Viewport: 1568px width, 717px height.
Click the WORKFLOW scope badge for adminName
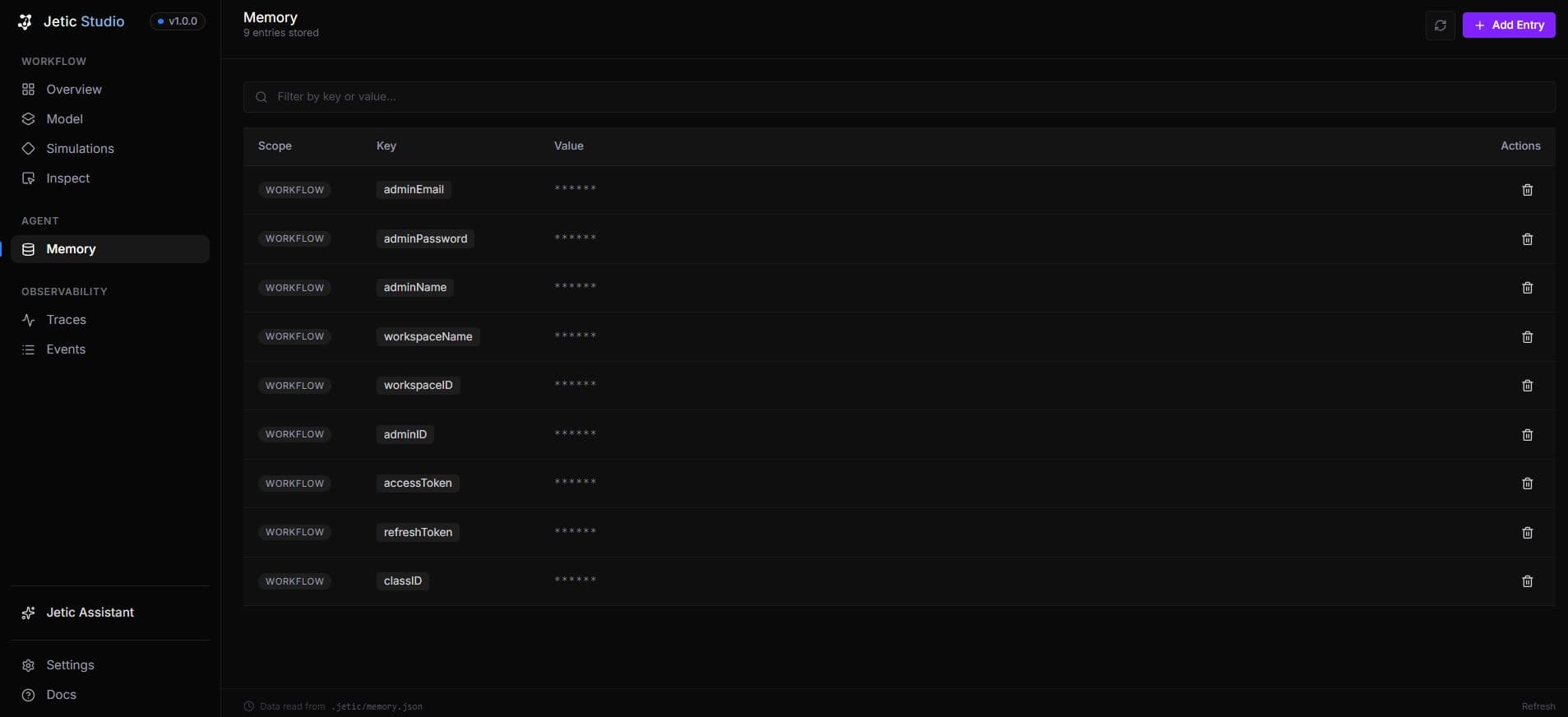pos(294,288)
